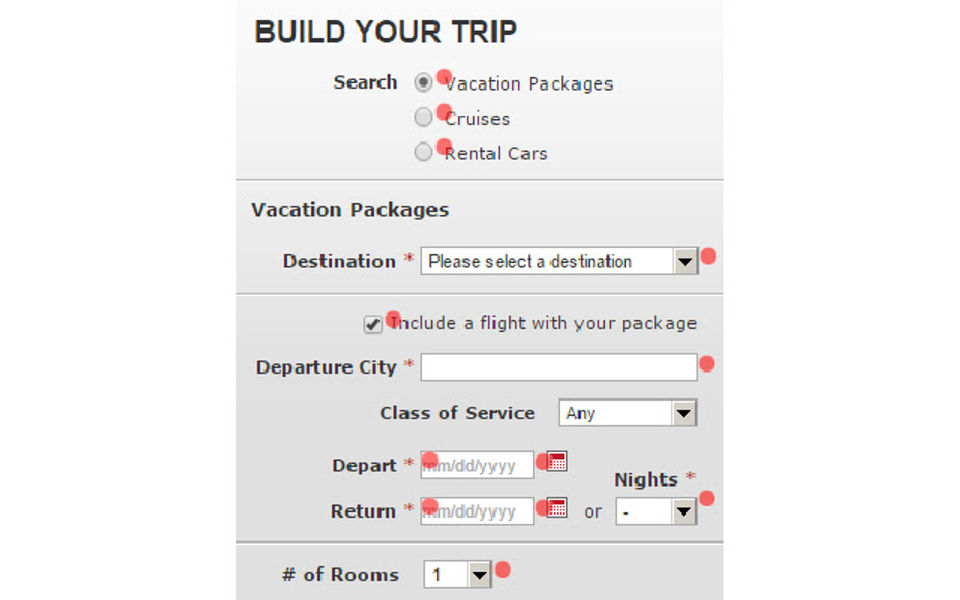The height and width of the screenshot is (600, 960).
Task: Select the Vacation Packages radio button
Action: point(424,83)
